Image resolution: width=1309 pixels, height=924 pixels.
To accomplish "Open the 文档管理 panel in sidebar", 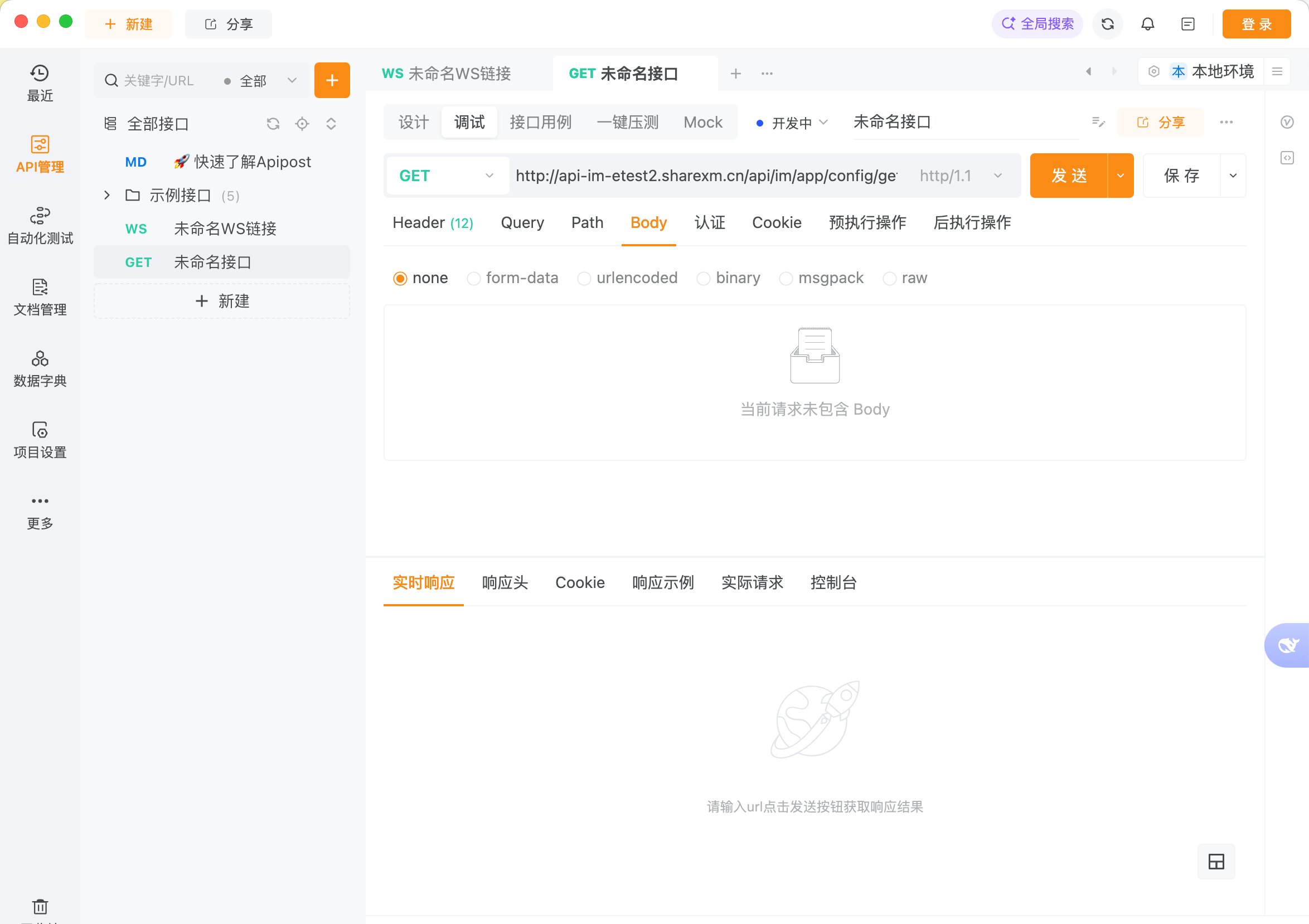I will [x=40, y=296].
